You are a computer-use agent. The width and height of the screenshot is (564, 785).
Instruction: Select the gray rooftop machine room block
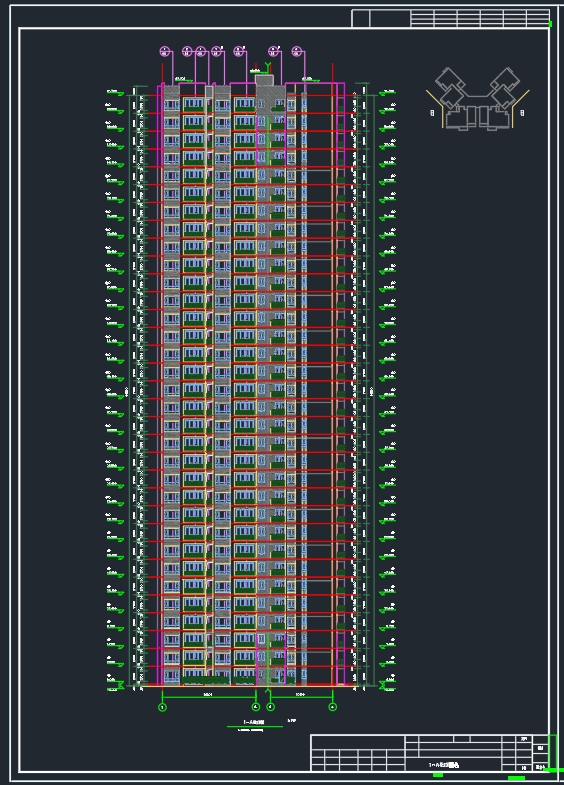coord(264,80)
